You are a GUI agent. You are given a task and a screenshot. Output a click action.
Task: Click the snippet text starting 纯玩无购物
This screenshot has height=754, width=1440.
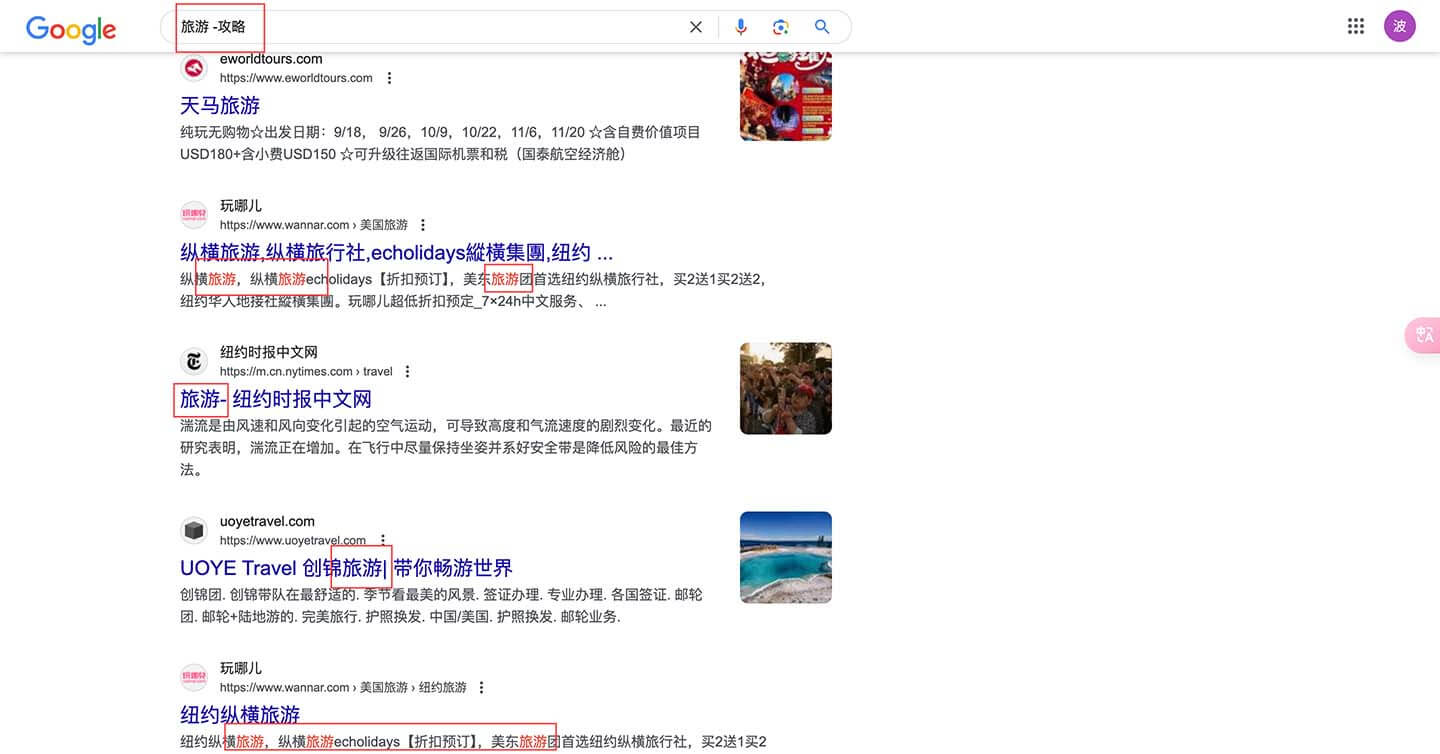pyautogui.click(x=440, y=143)
